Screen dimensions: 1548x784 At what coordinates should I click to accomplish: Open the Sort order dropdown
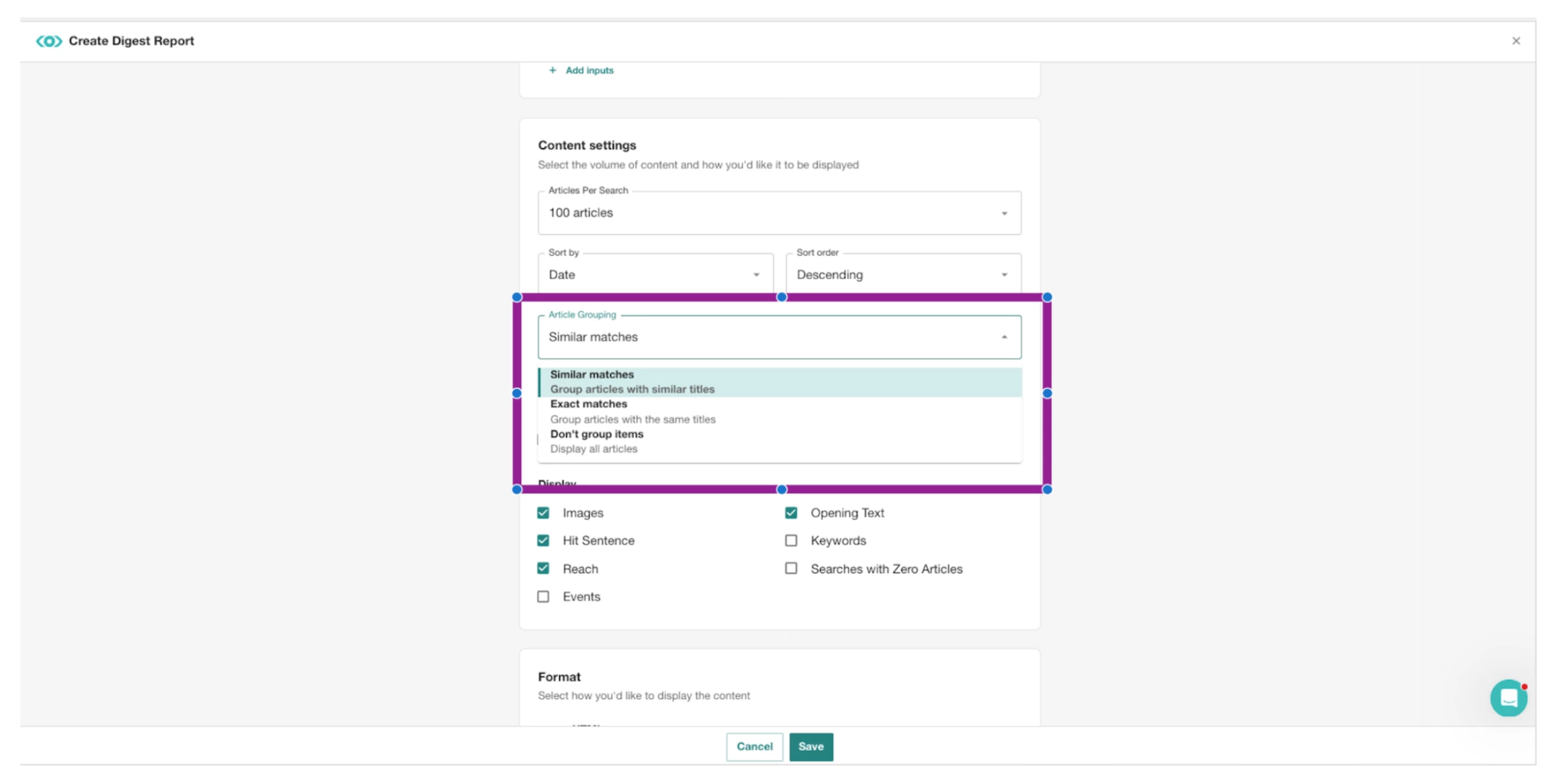click(903, 274)
